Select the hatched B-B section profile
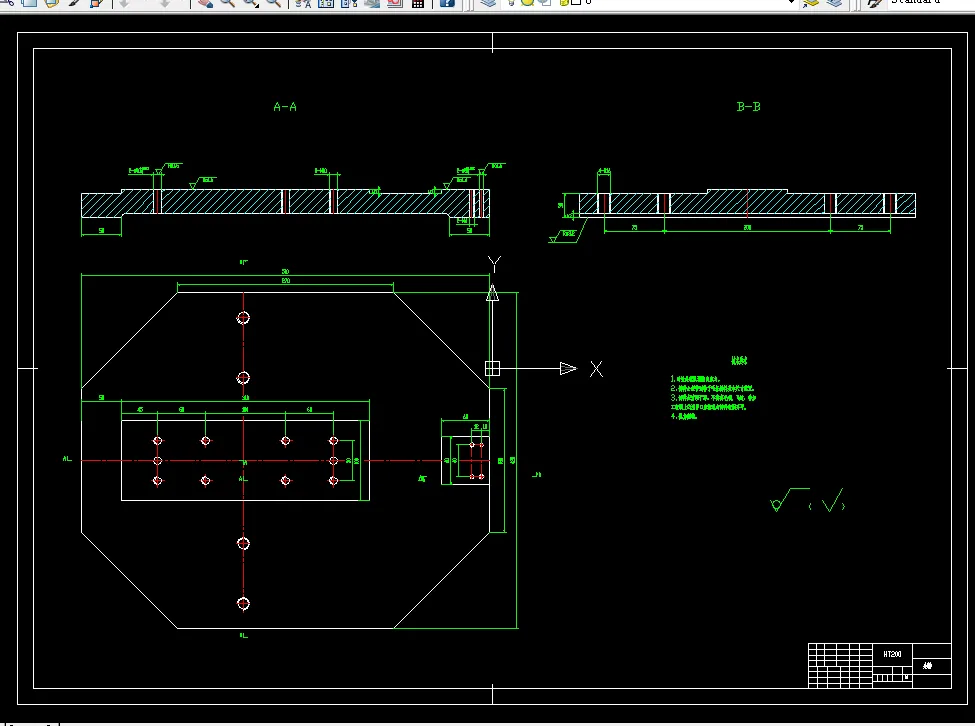Viewport: 975px width, 726px height. click(747, 204)
